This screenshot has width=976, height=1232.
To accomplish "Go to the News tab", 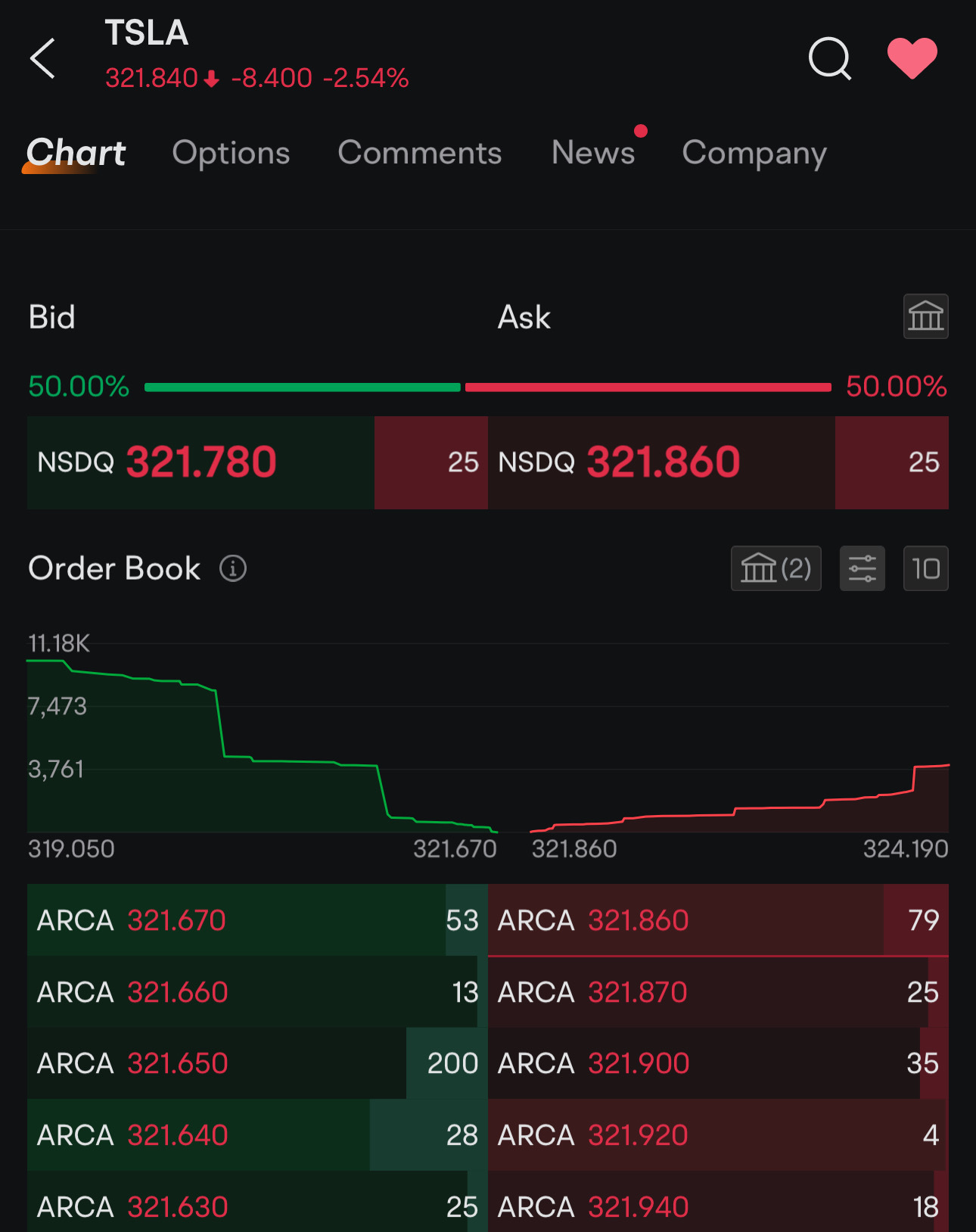I will (x=593, y=153).
